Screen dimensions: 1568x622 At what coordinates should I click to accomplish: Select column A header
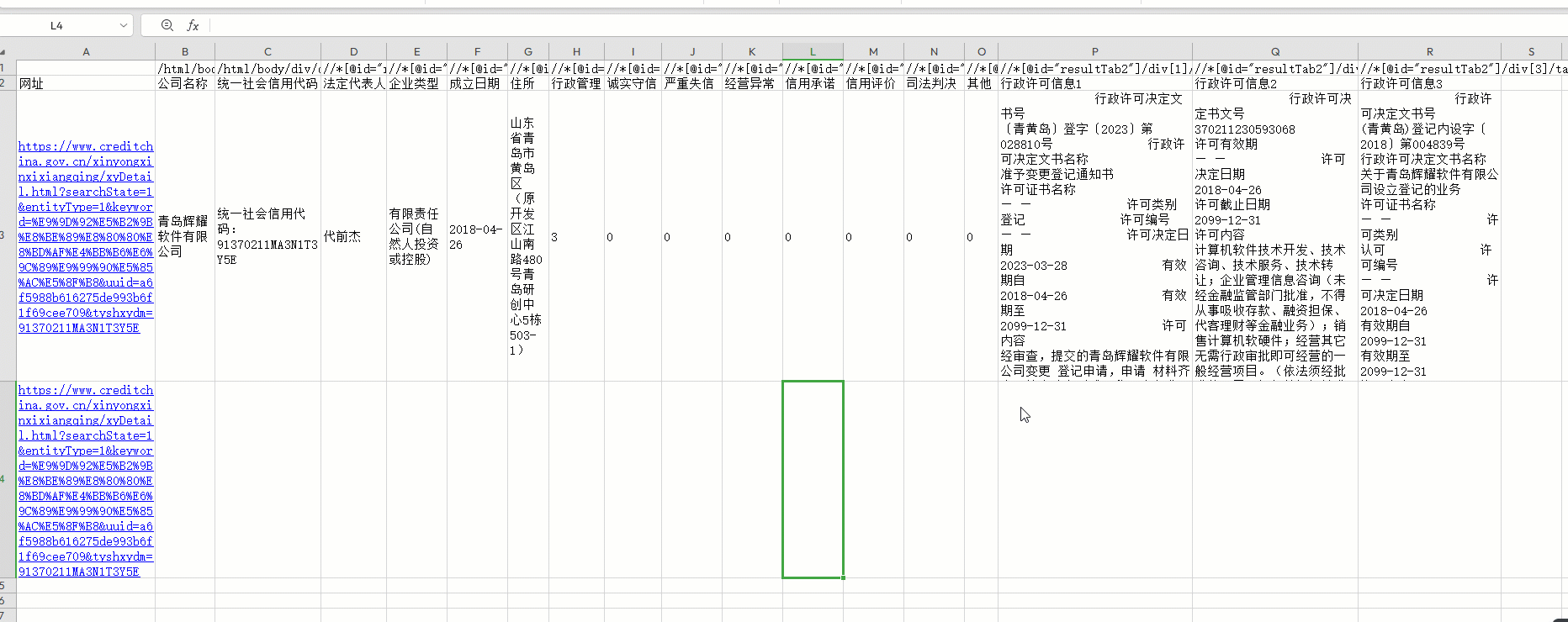(x=86, y=51)
